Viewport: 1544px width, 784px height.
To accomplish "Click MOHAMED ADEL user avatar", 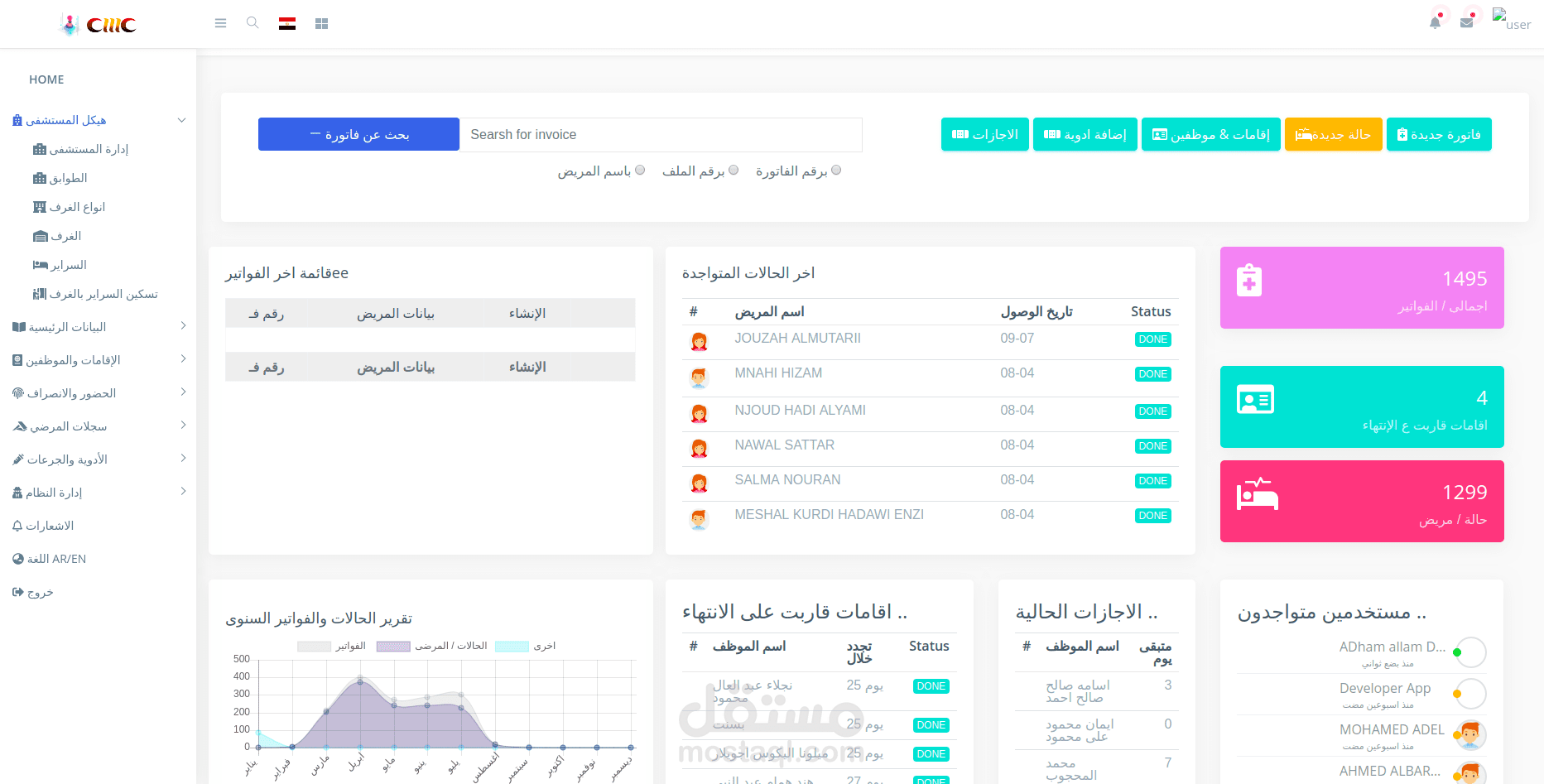I will point(1470,735).
